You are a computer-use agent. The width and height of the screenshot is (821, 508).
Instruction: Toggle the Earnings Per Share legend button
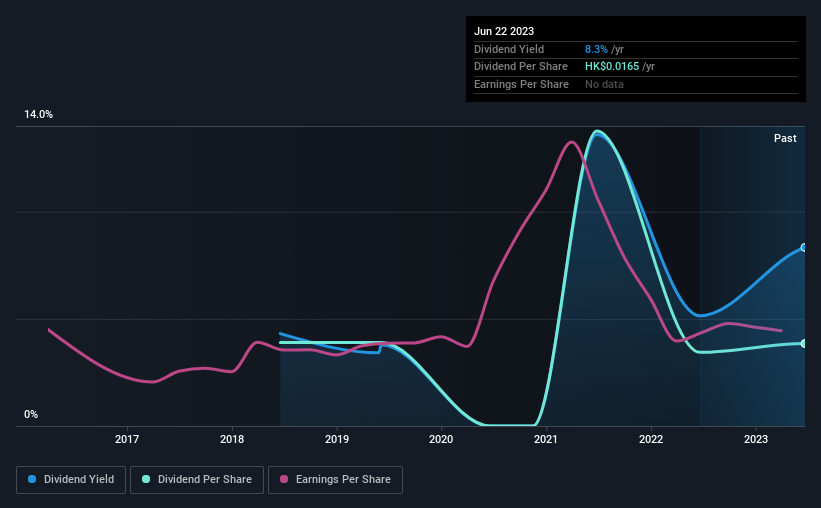click(335, 480)
